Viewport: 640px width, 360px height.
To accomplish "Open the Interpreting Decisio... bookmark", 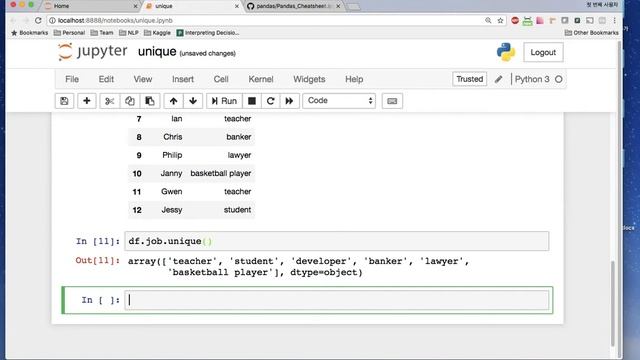I will (208, 33).
